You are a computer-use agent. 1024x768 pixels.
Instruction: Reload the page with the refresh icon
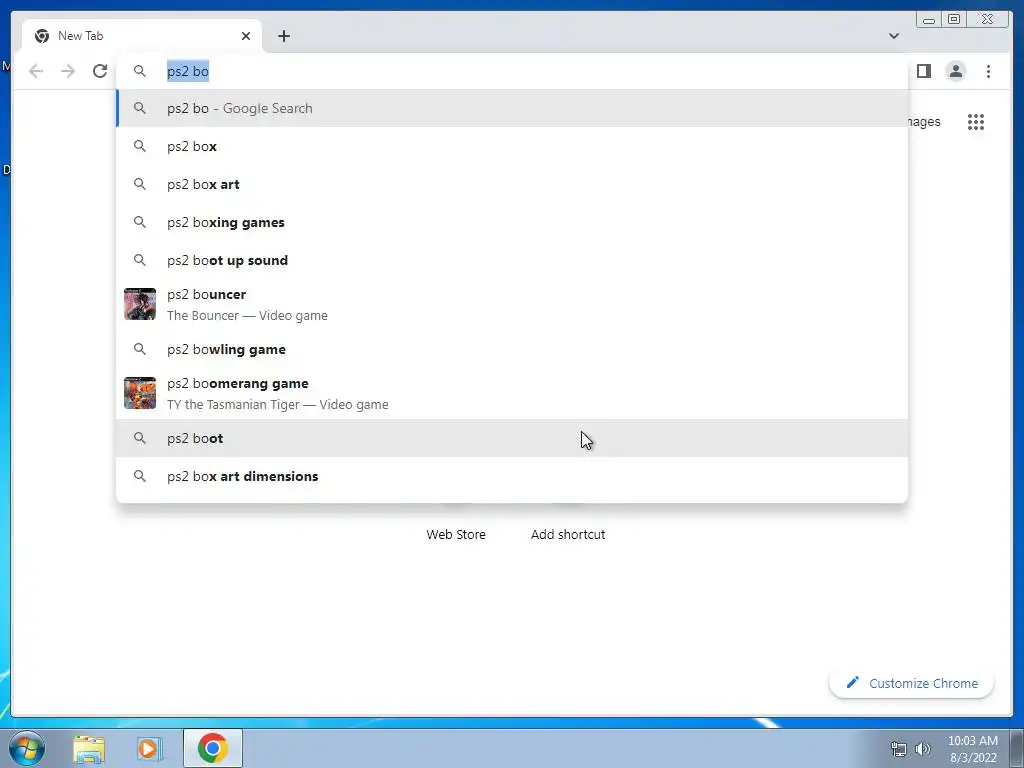click(100, 71)
